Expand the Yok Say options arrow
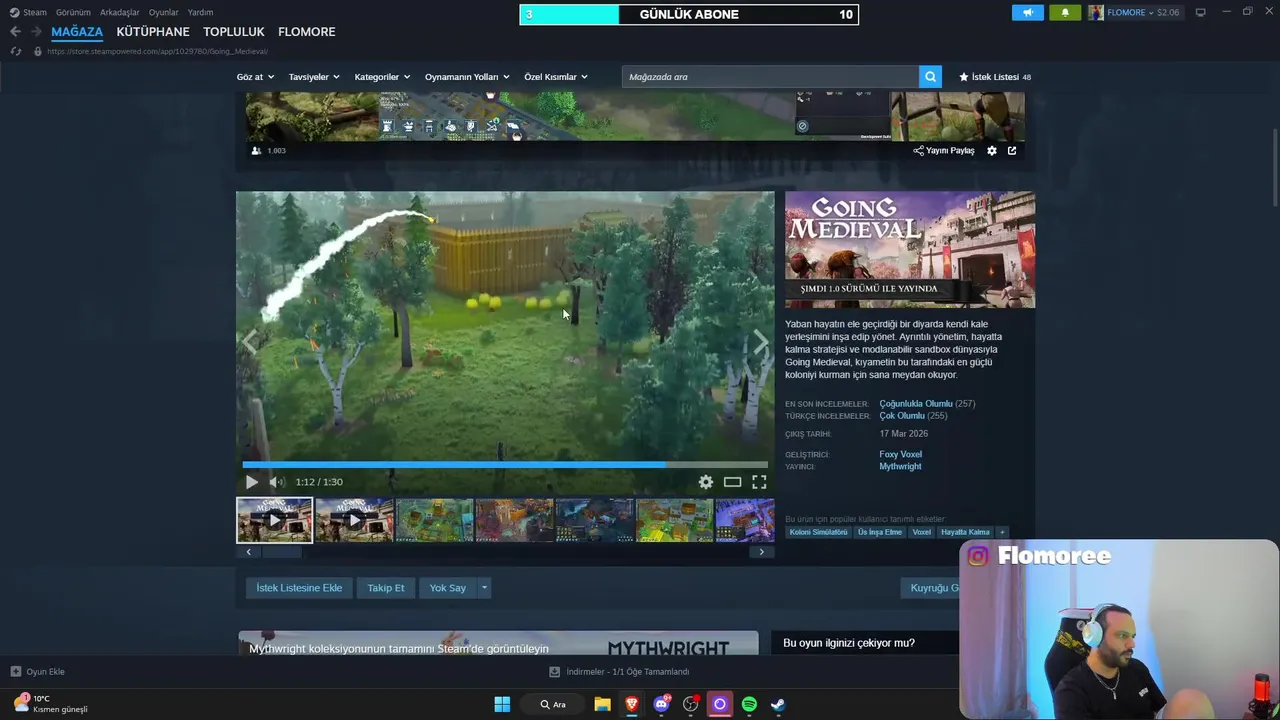 tap(484, 588)
